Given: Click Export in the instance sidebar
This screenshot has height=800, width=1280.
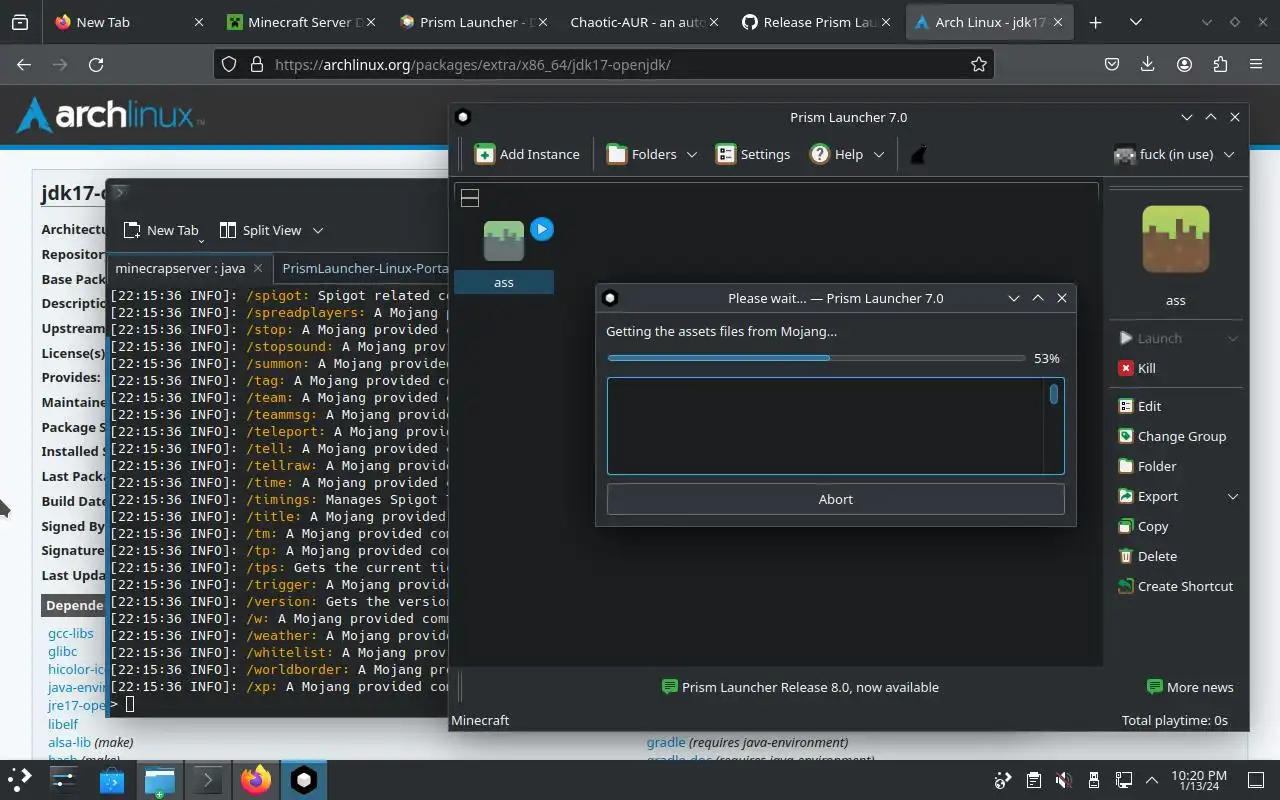Looking at the screenshot, I should pyautogui.click(x=1148, y=496).
